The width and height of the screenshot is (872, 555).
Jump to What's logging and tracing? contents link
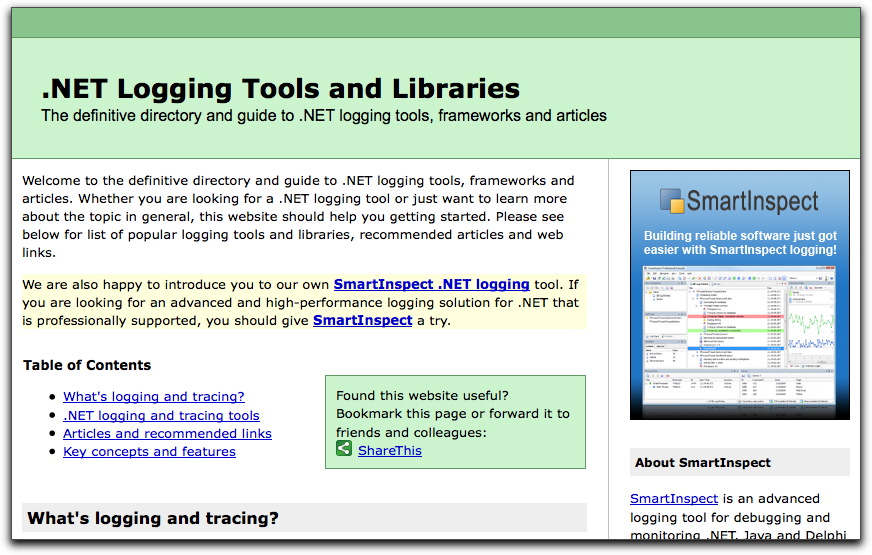(x=153, y=397)
